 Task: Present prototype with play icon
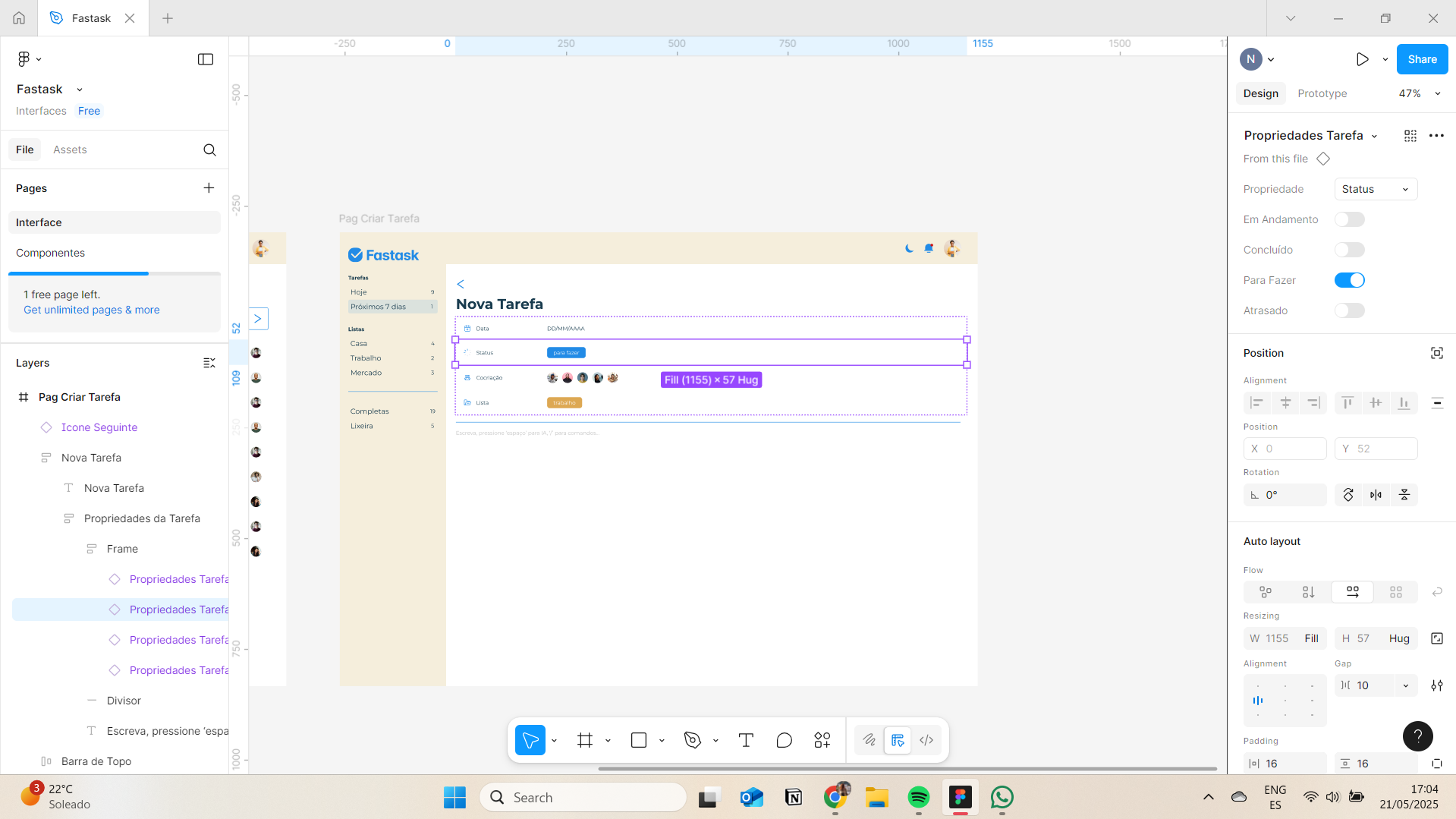tap(1363, 59)
